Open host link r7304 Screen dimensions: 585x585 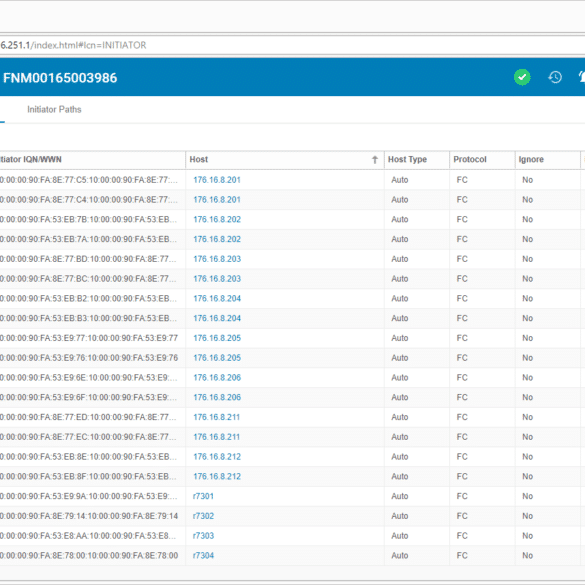pyautogui.click(x=203, y=556)
